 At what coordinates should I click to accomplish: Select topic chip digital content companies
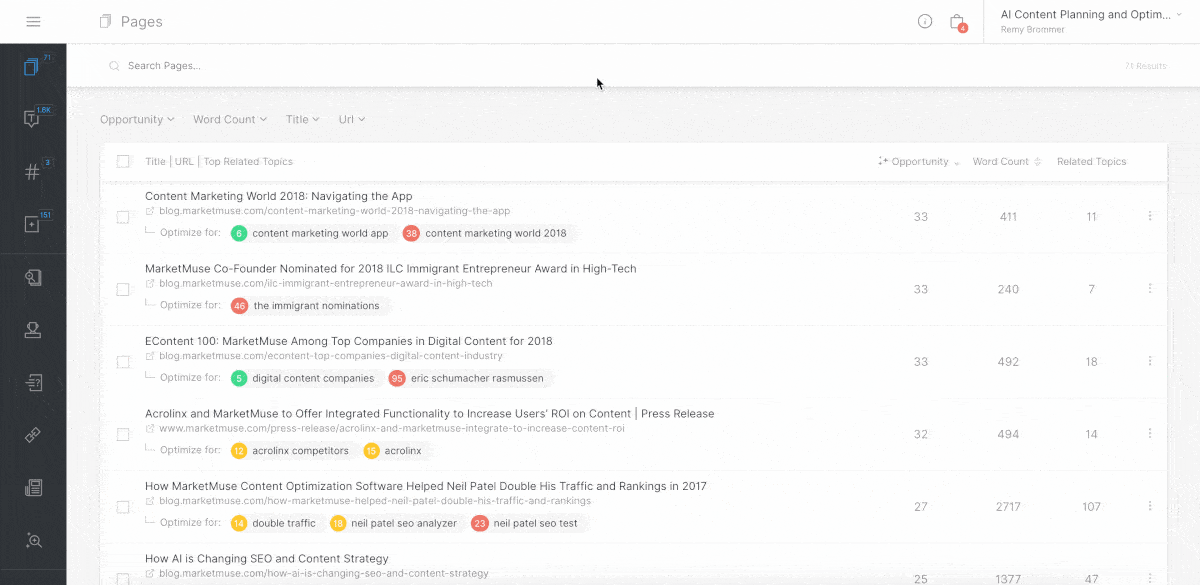(305, 378)
